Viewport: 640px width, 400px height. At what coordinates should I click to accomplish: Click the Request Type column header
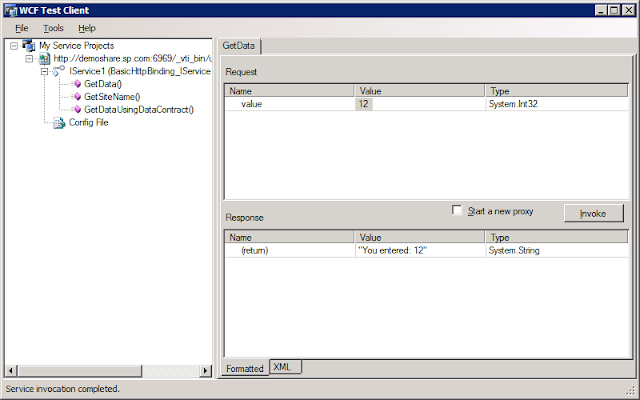tap(557, 91)
